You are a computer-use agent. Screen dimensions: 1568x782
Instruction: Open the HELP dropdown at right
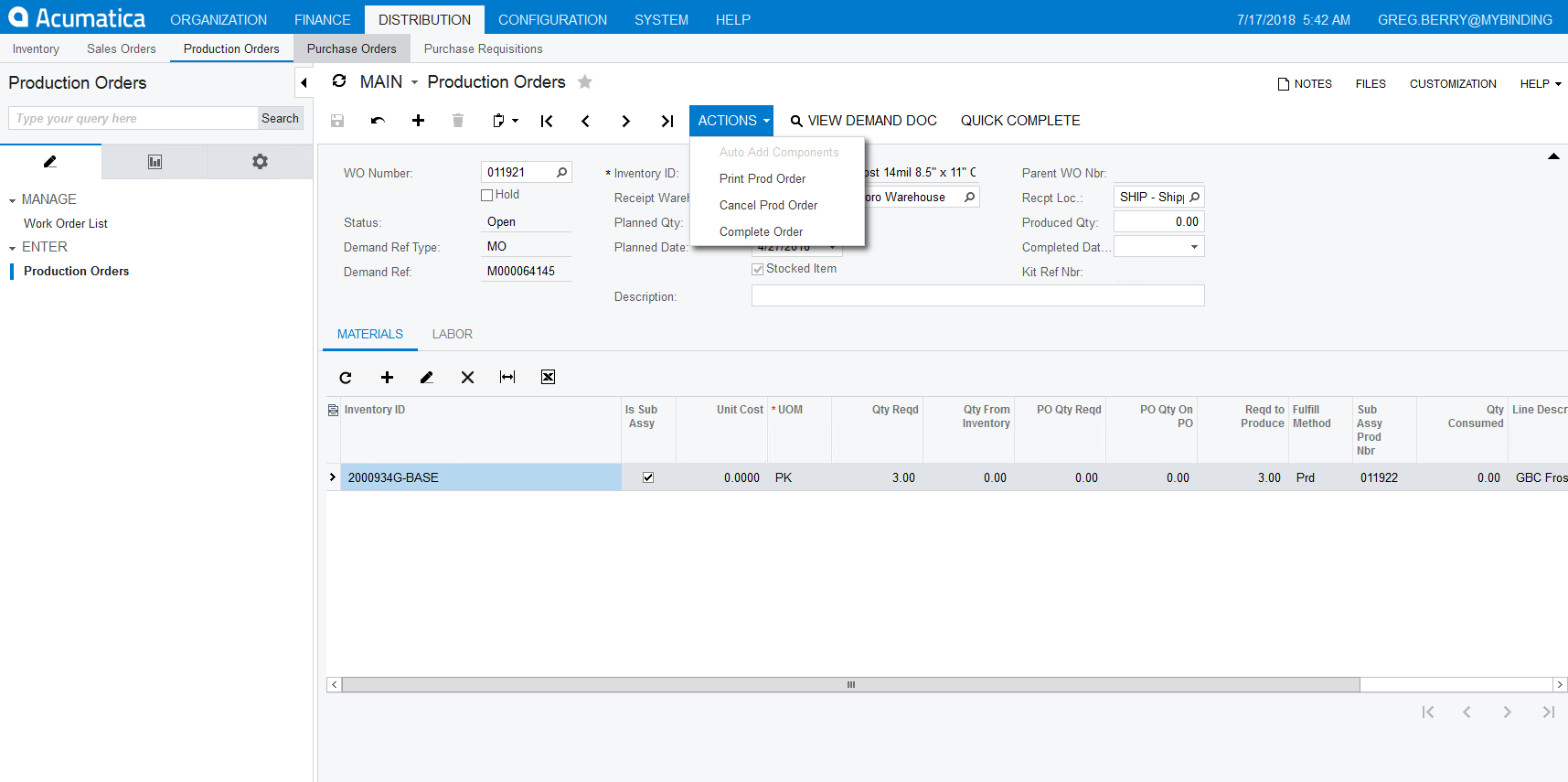point(1541,83)
